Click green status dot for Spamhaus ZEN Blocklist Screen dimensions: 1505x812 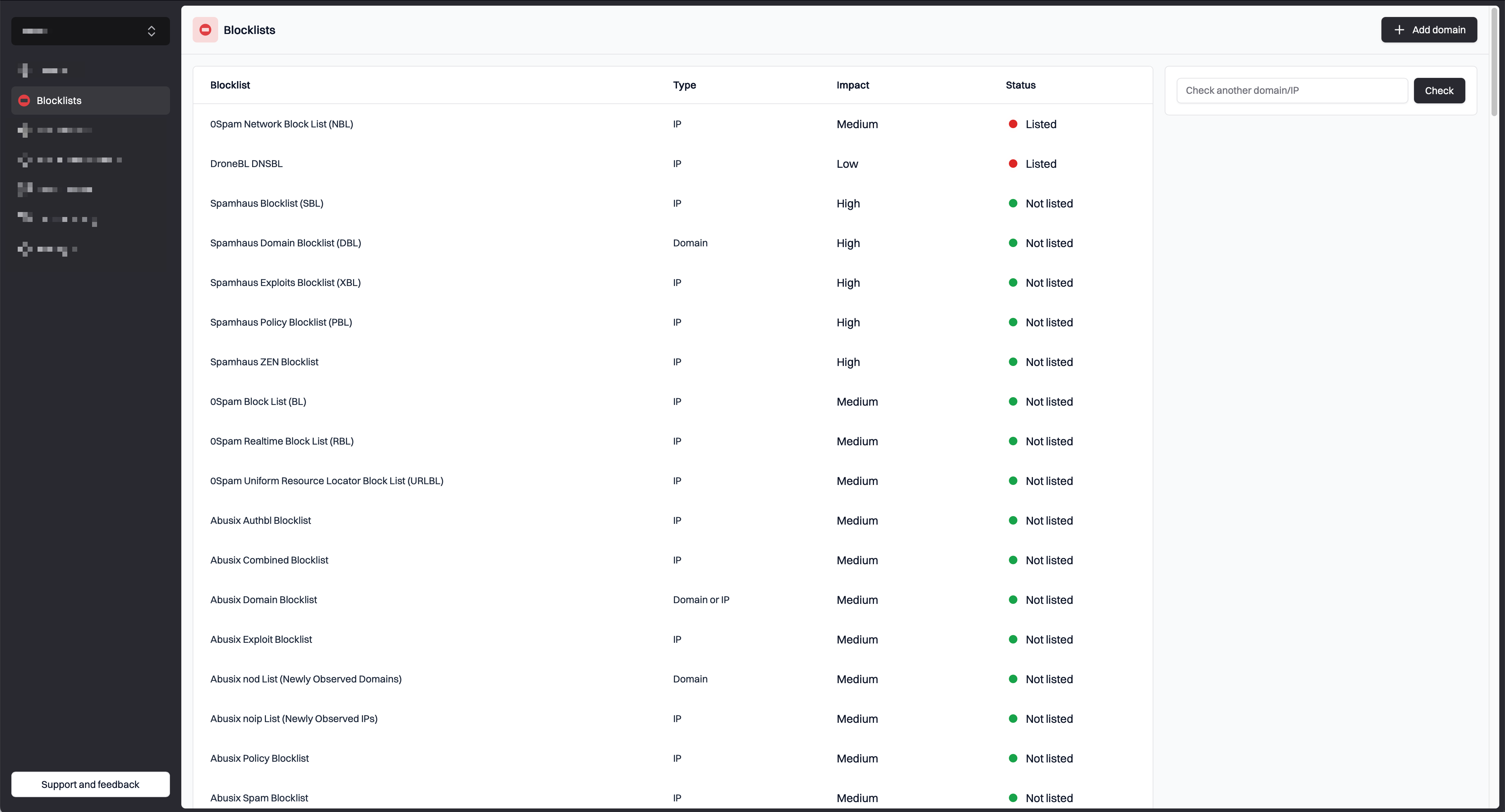pos(1013,362)
